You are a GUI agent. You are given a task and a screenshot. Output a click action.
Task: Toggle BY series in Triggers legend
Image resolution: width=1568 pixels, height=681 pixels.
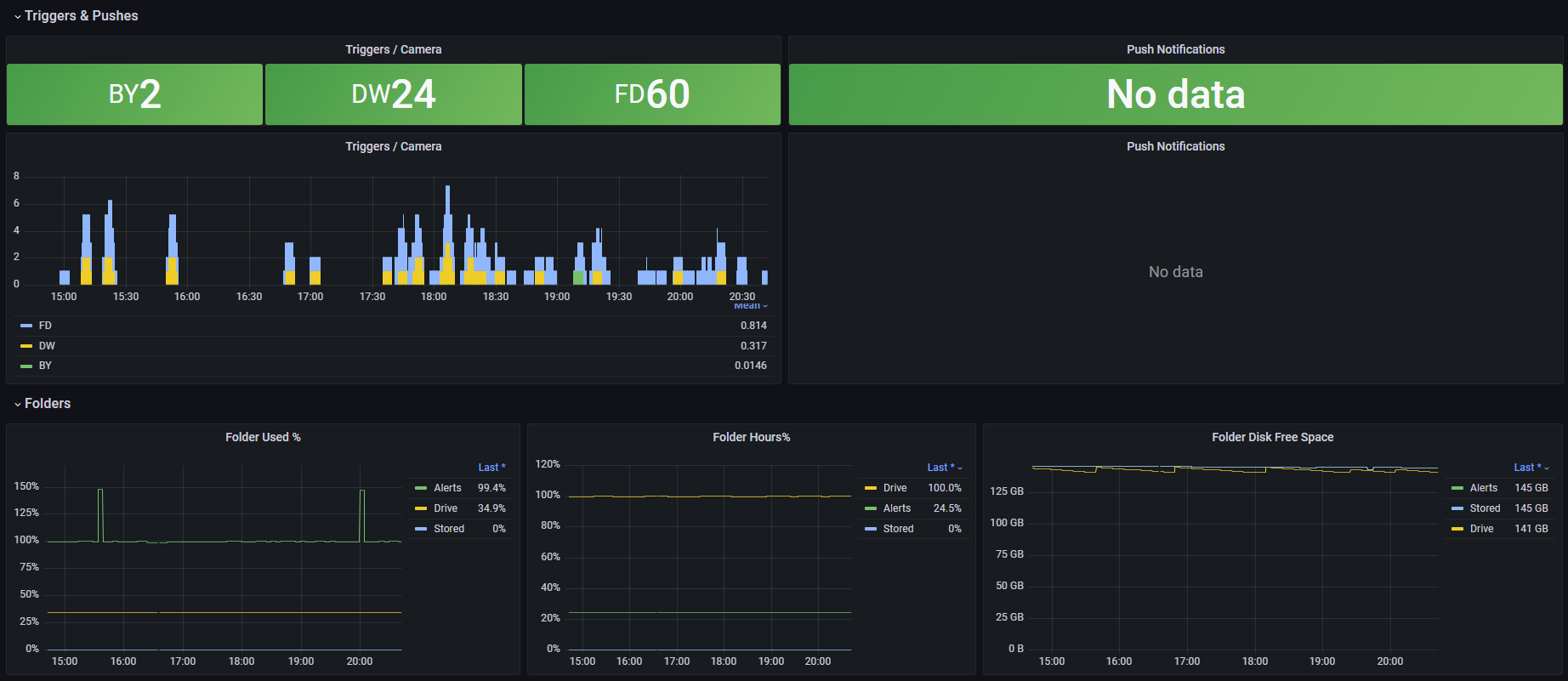(x=45, y=366)
